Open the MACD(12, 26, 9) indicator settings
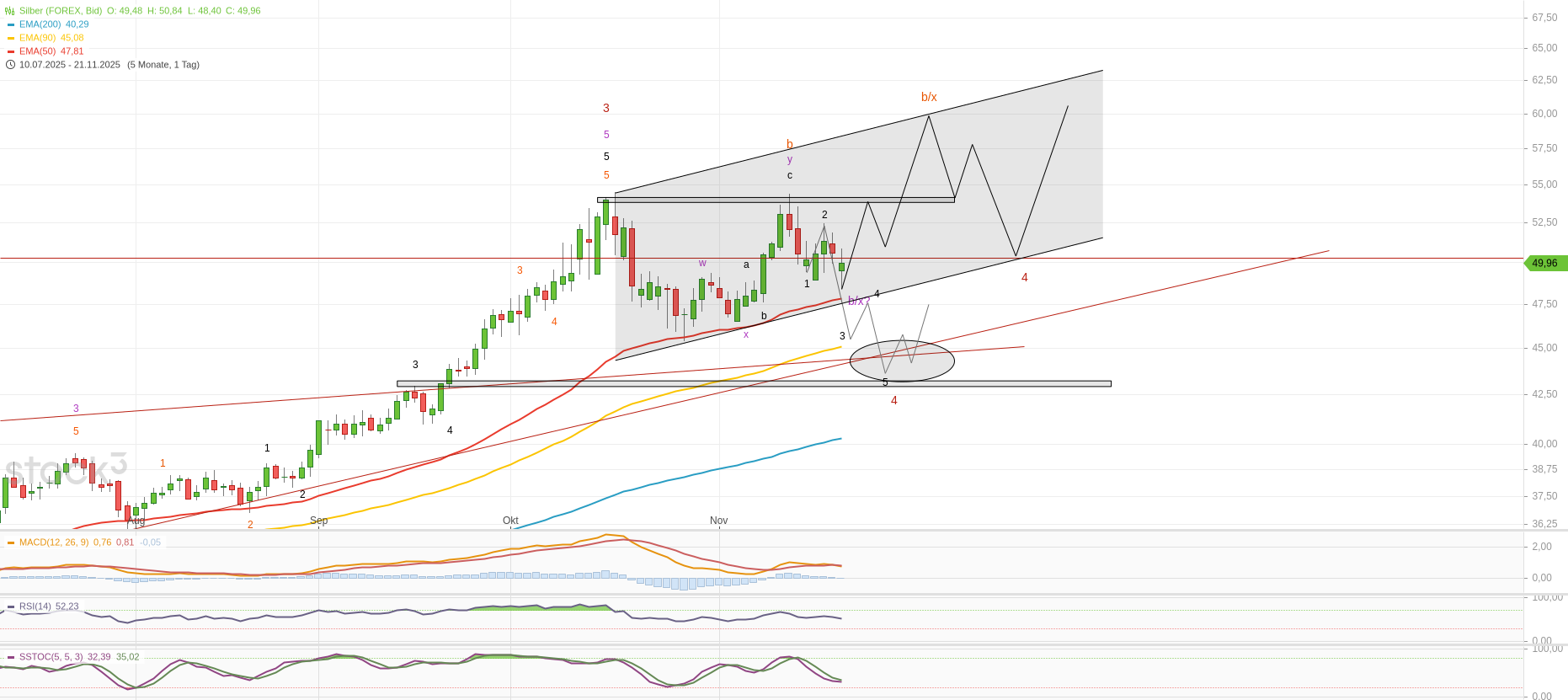Screen dimensions: 1568x700 54,542
